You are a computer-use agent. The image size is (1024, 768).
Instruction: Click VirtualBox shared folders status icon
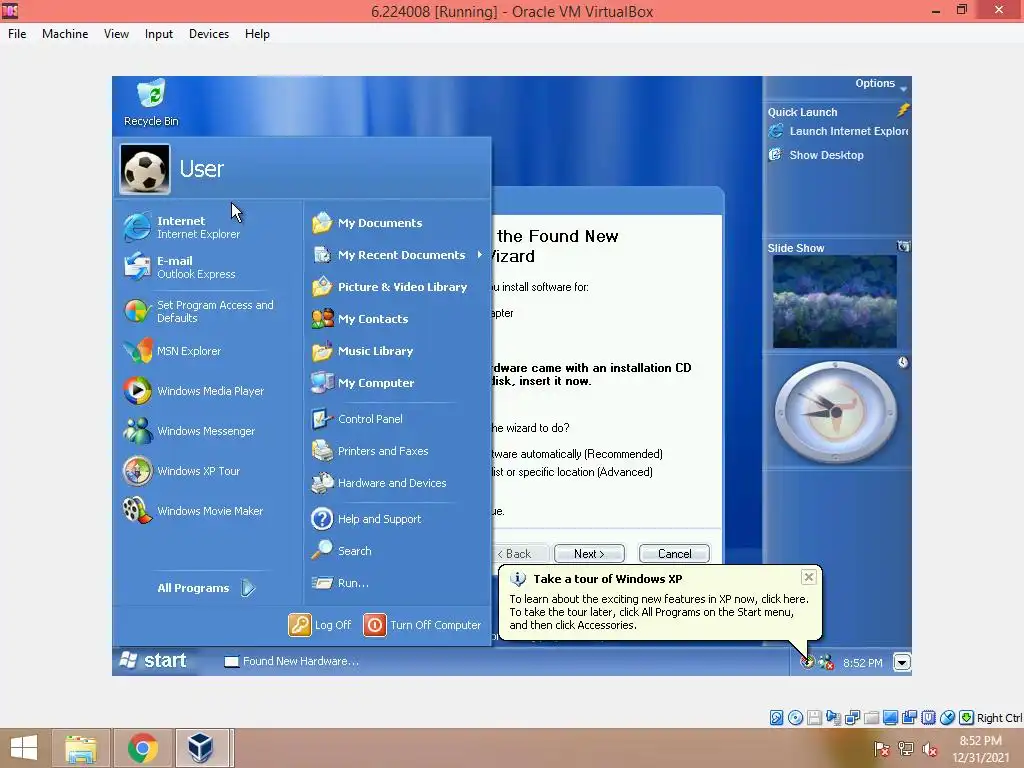point(871,718)
